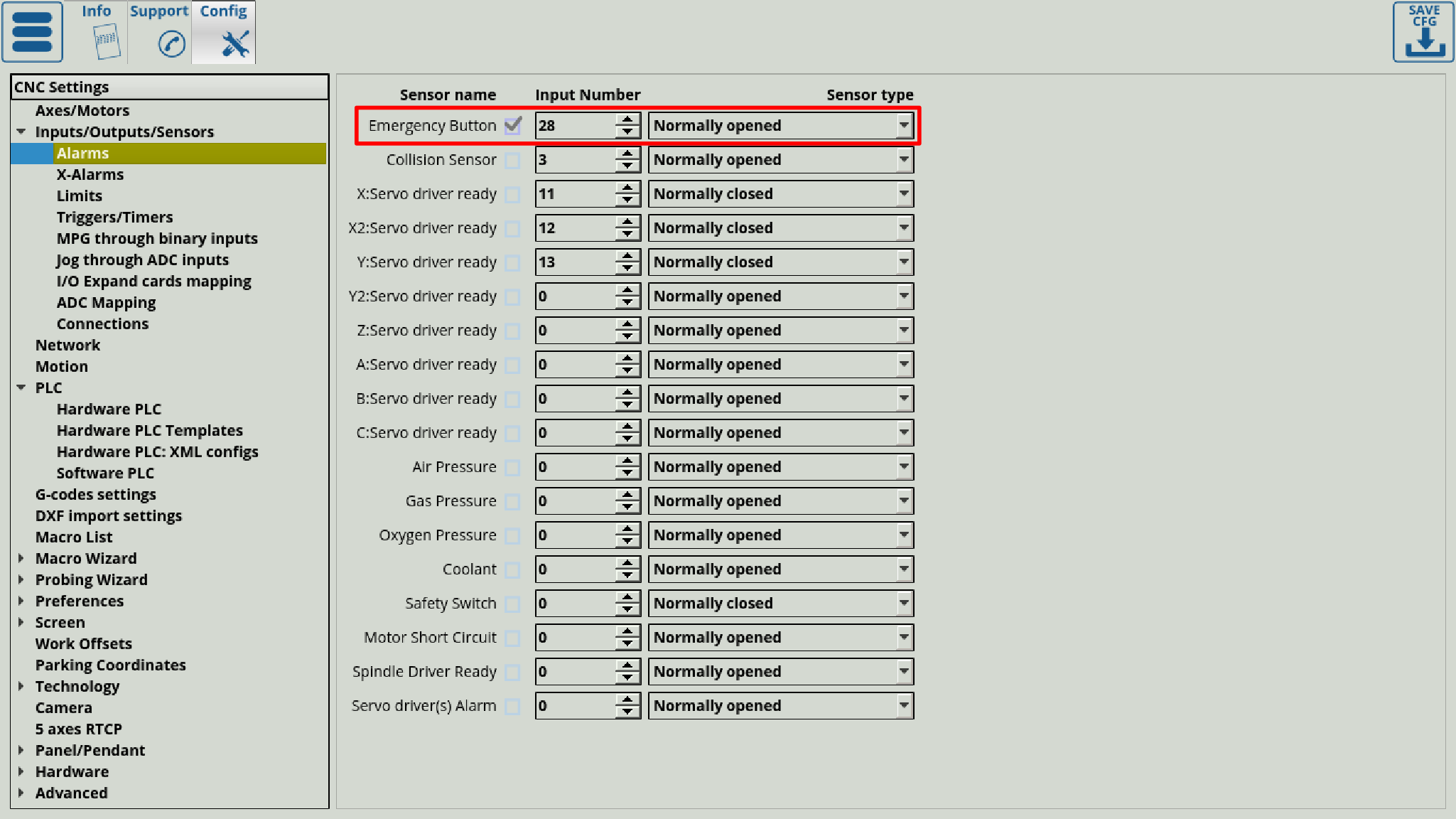Open G-codes settings page

(95, 495)
